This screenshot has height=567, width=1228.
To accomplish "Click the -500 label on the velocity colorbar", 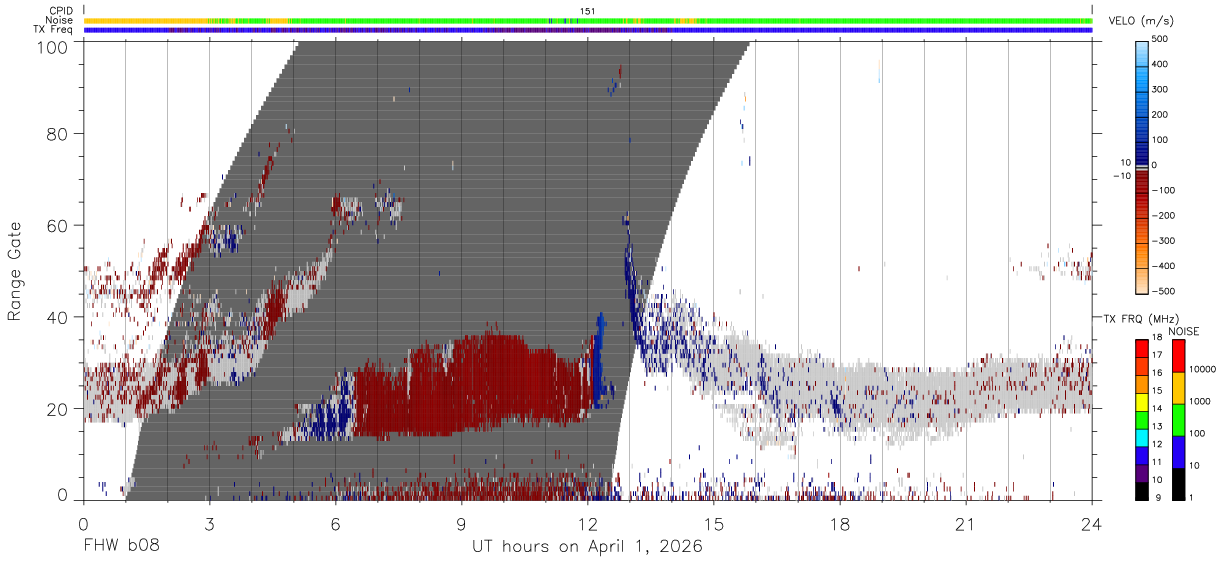I will click(x=1164, y=291).
